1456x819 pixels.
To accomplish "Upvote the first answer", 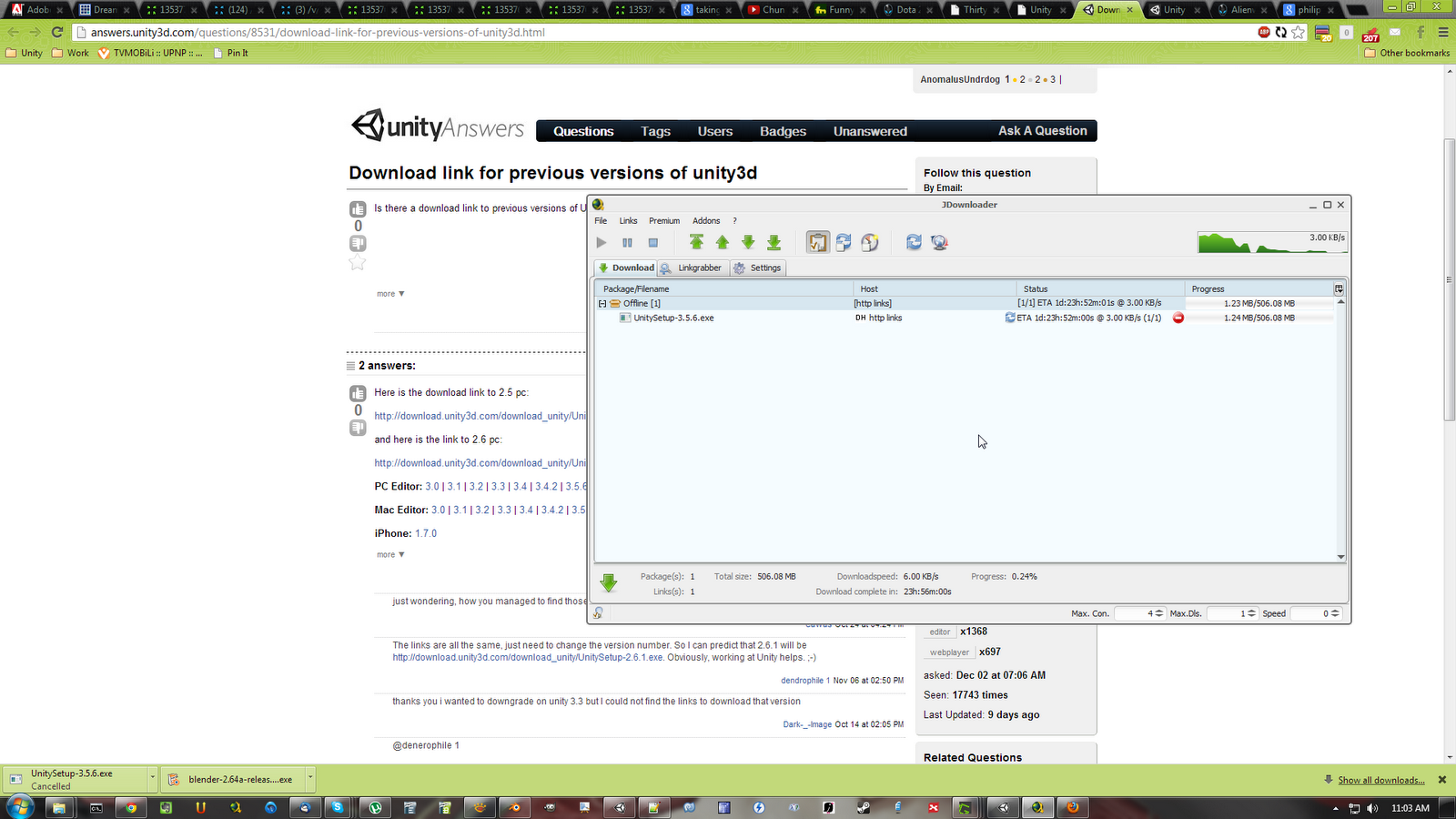I will (358, 394).
